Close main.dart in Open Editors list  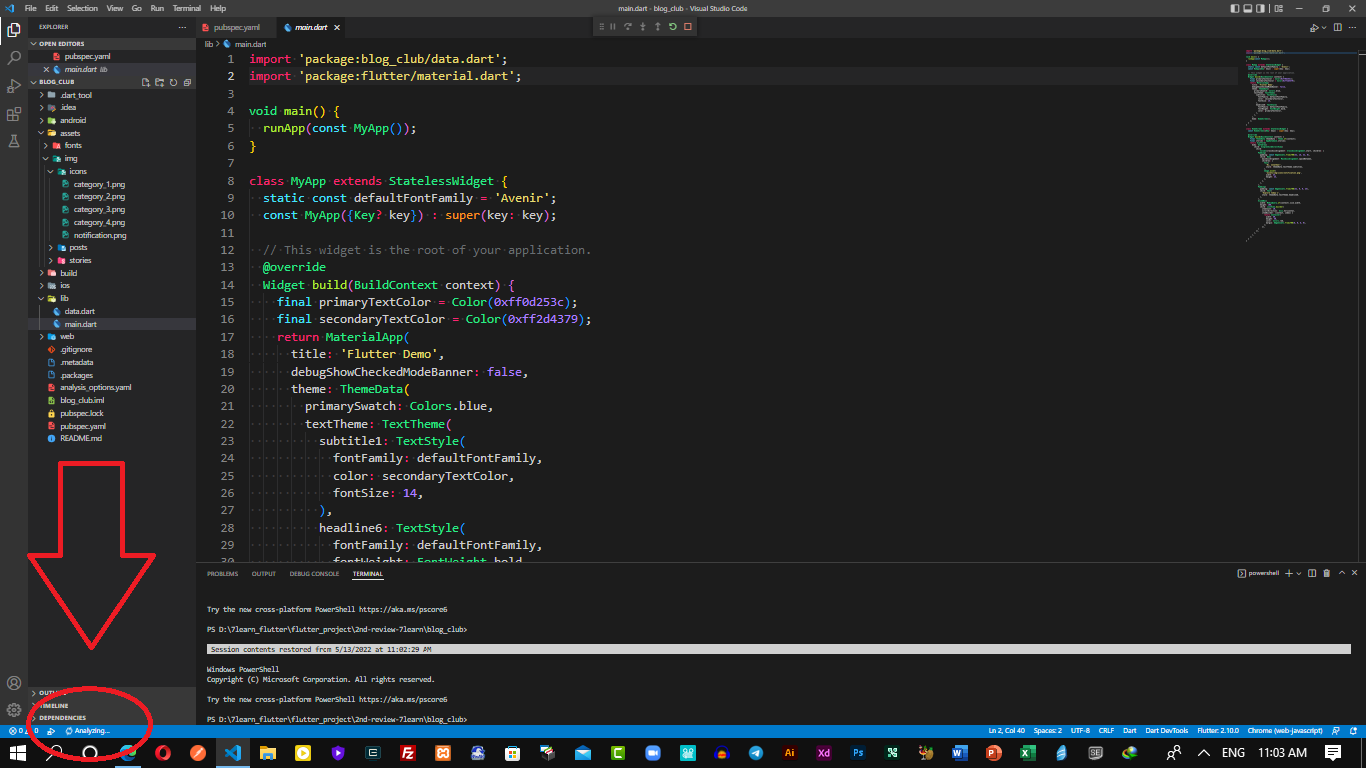point(46,69)
